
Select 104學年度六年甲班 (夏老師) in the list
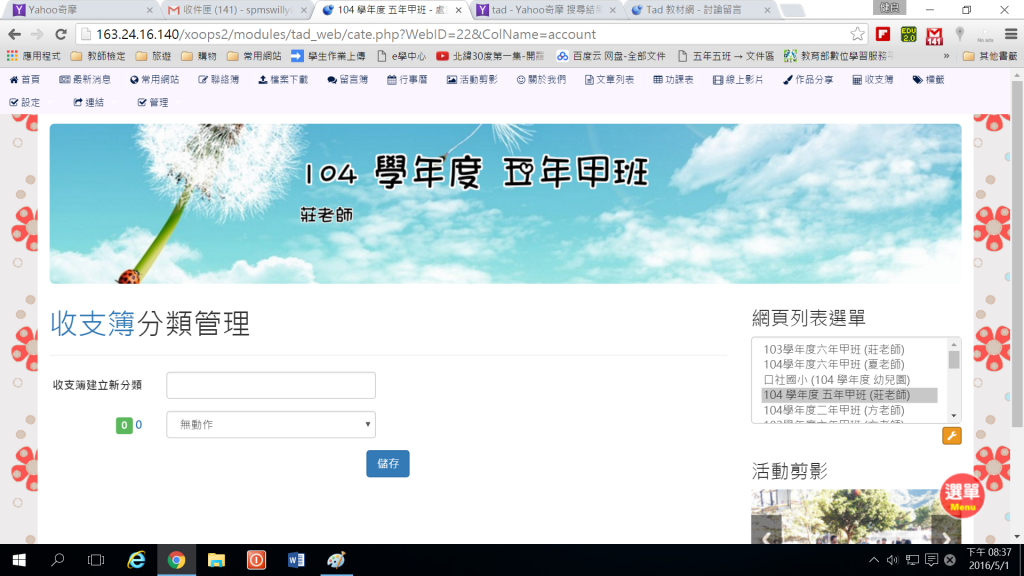click(833, 364)
